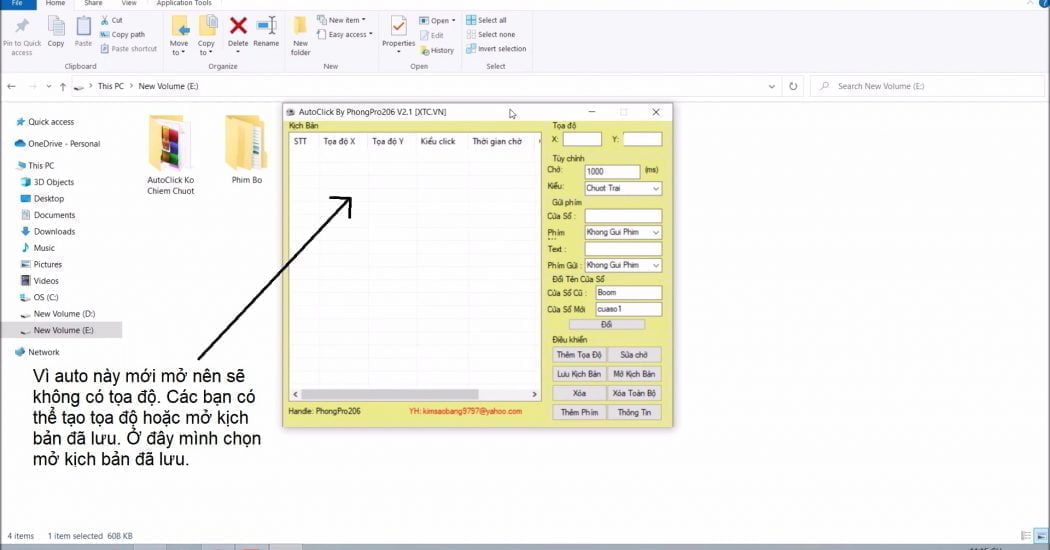Select Network in navigation pane

[x=44, y=352]
